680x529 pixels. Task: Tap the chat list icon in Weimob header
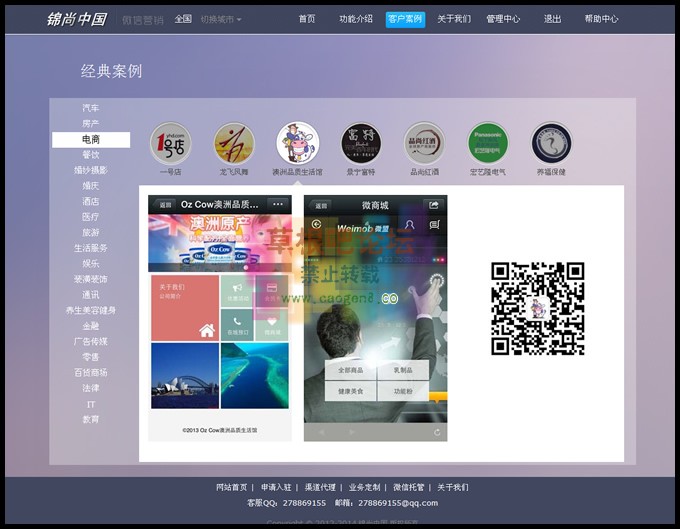tap(435, 225)
